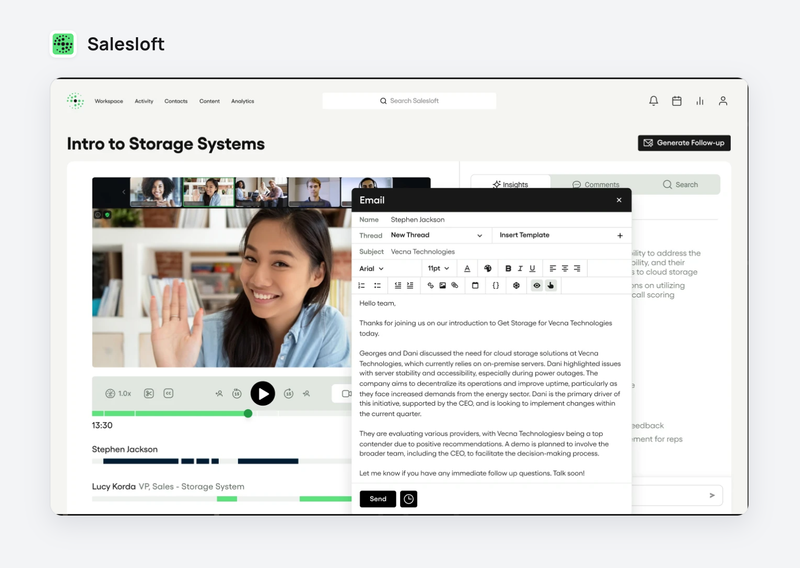This screenshot has height=568, width=800.
Task: Click the crosshair target icon in the email toolbar
Action: pyautogui.click(x=516, y=285)
